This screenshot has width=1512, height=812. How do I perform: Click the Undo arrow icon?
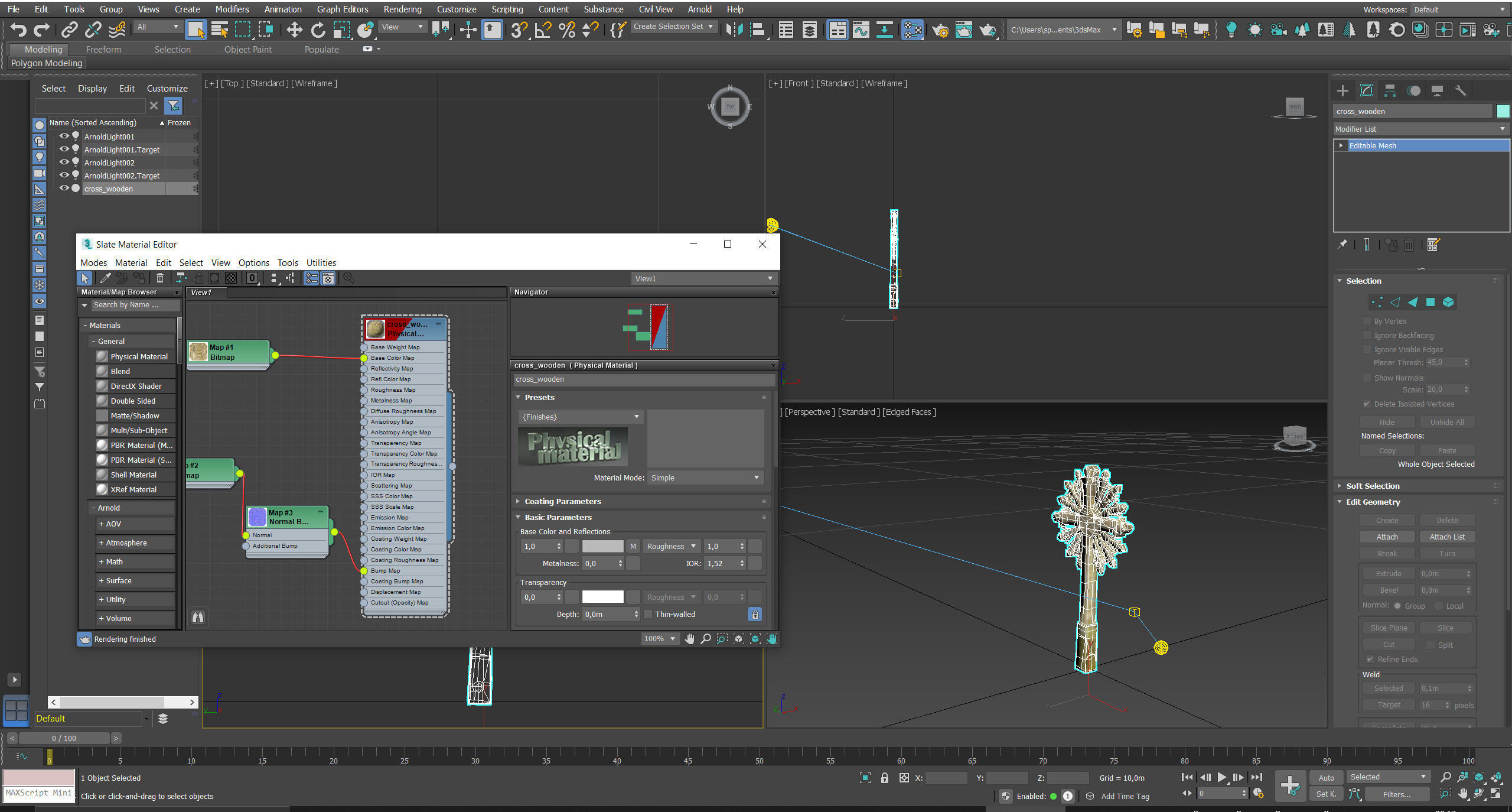(x=18, y=30)
